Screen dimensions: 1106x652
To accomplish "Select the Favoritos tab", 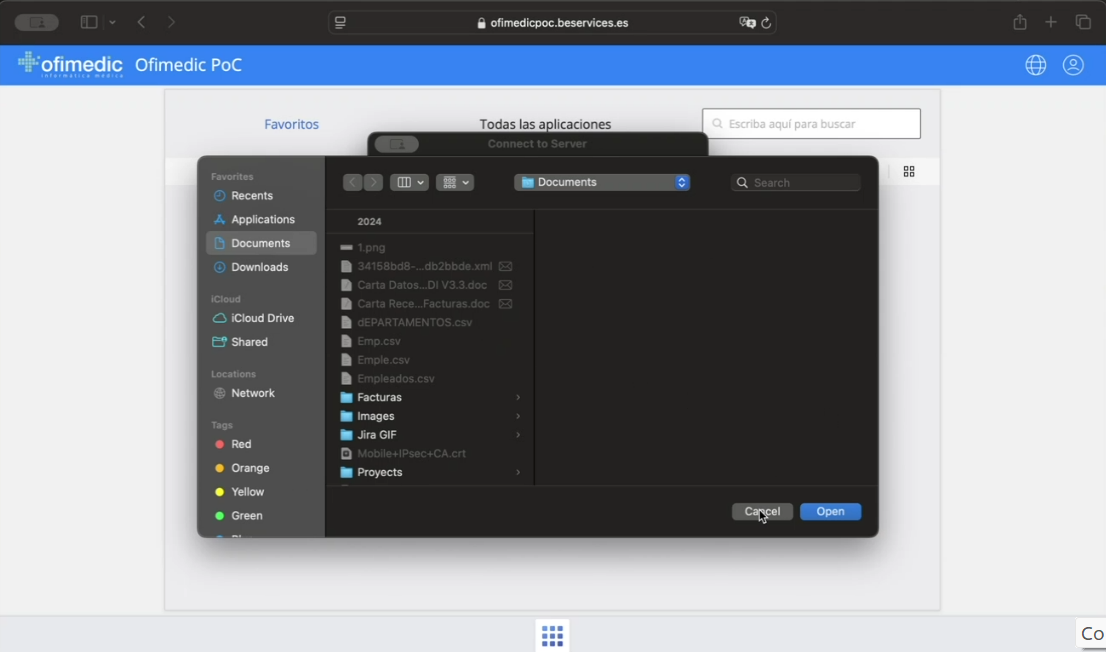I will (291, 124).
